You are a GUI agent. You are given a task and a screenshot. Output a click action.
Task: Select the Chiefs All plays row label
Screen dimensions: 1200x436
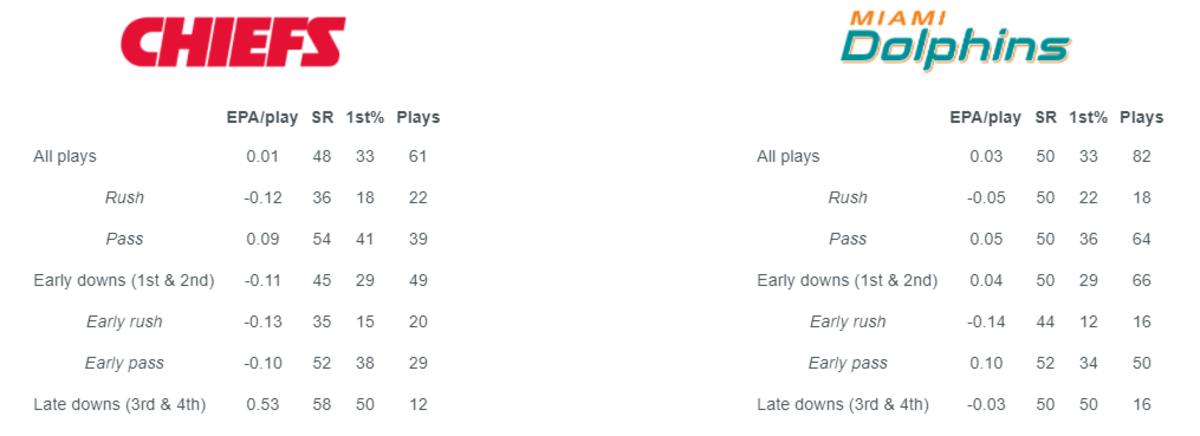click(x=65, y=156)
